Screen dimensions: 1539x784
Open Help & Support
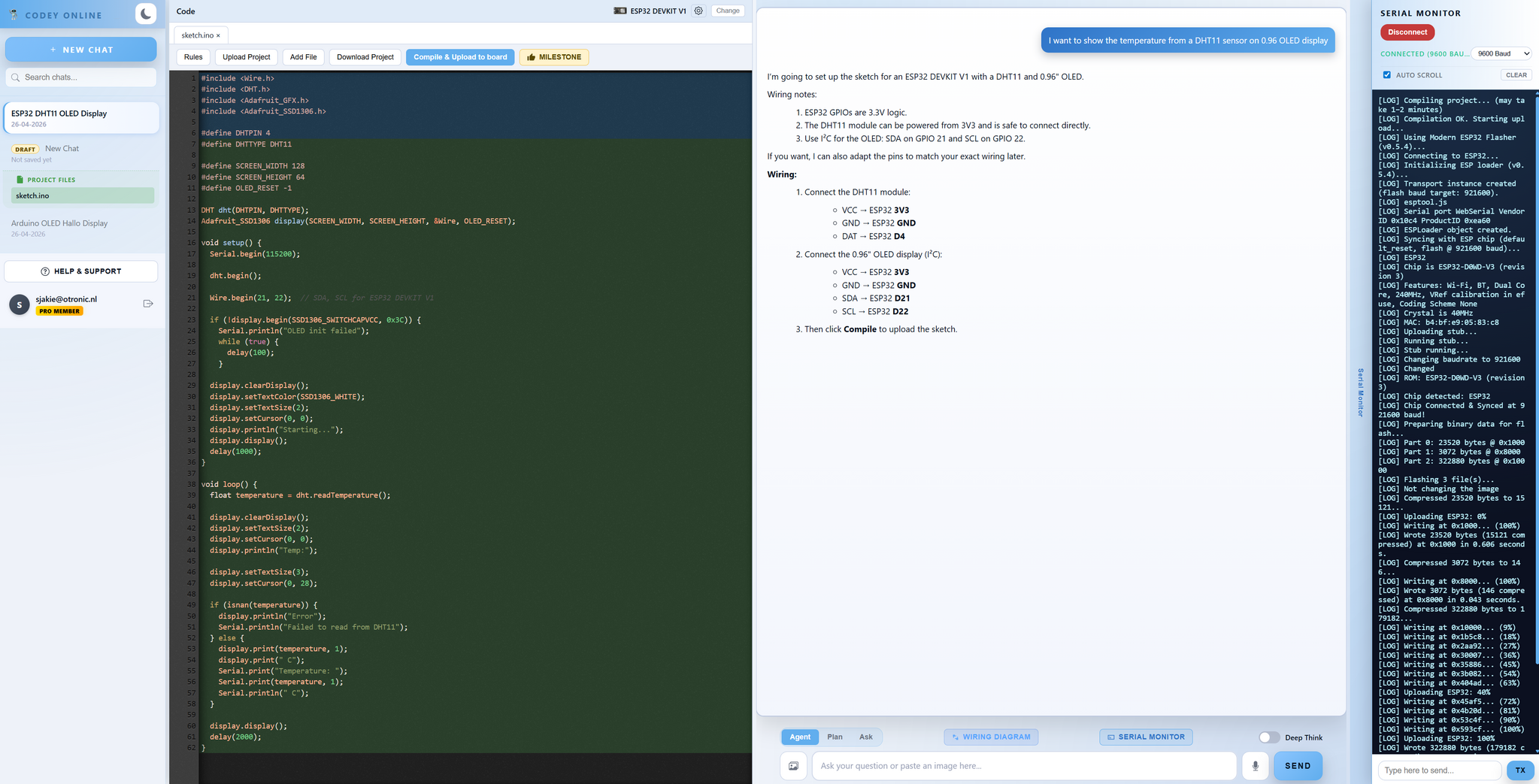pos(81,271)
